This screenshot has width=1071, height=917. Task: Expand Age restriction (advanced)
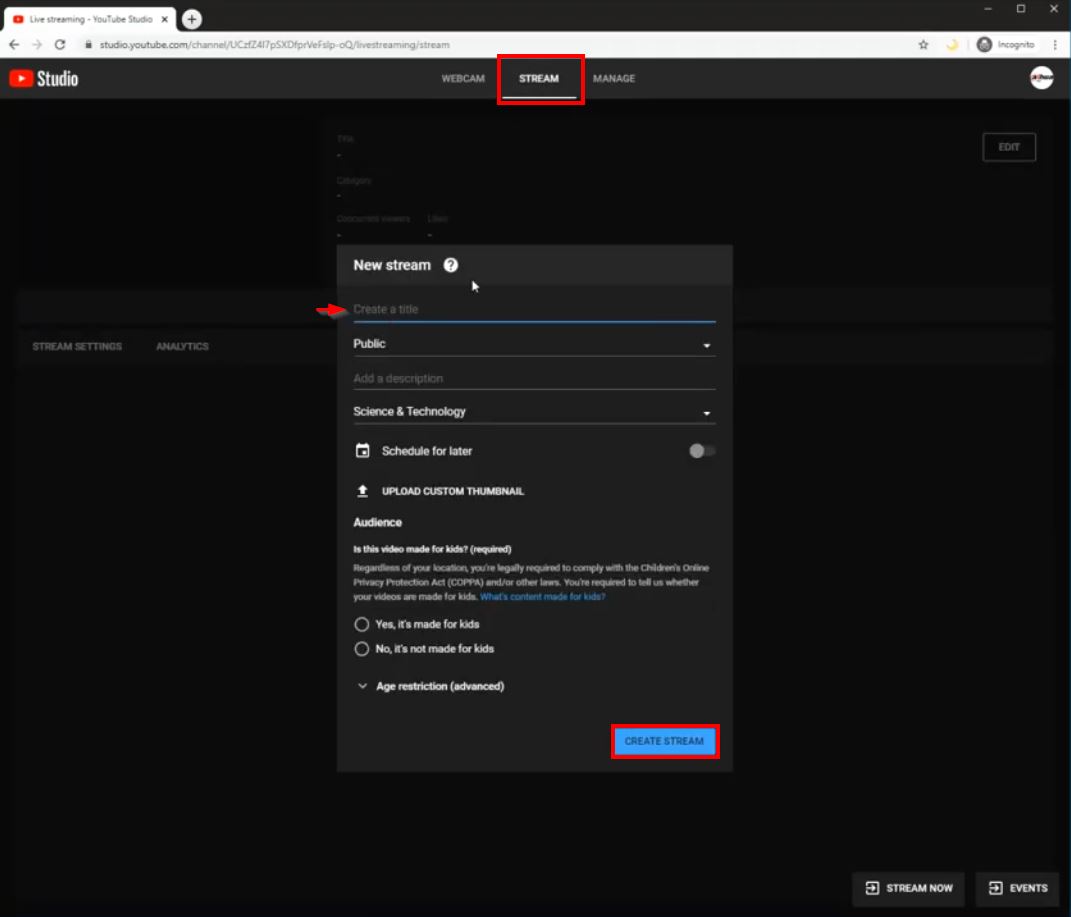431,686
